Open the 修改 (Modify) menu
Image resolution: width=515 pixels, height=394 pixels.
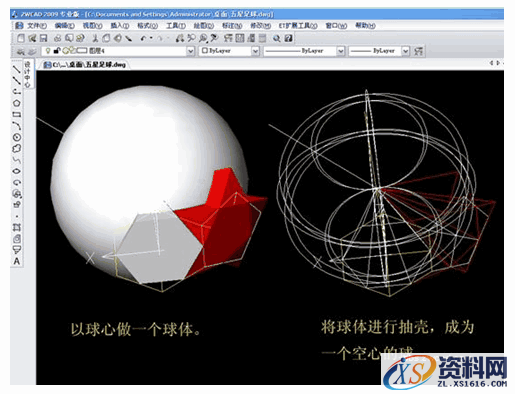point(260,26)
